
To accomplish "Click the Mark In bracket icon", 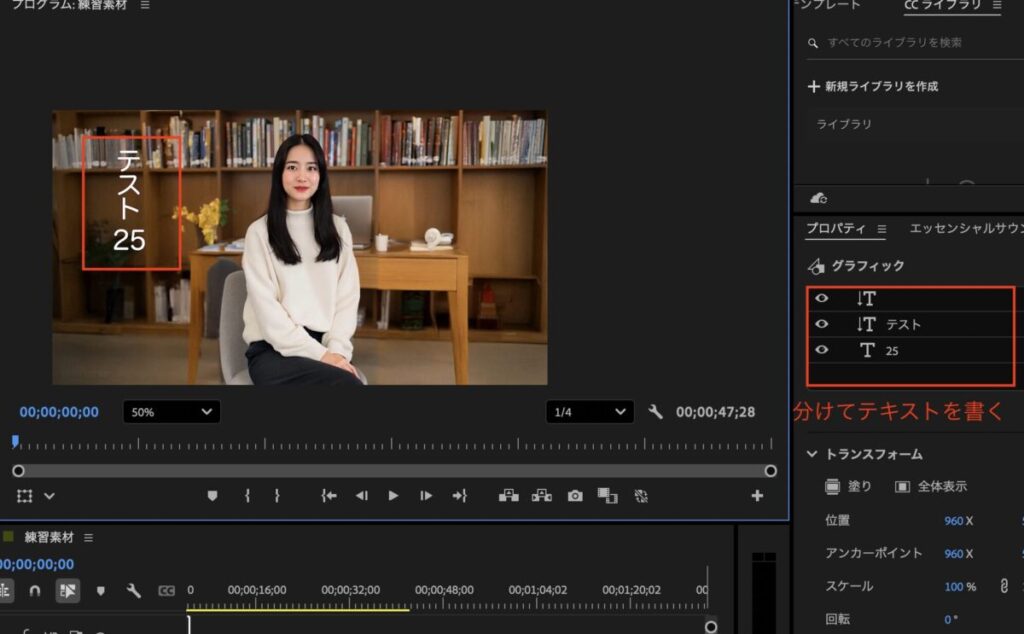I will point(247,496).
